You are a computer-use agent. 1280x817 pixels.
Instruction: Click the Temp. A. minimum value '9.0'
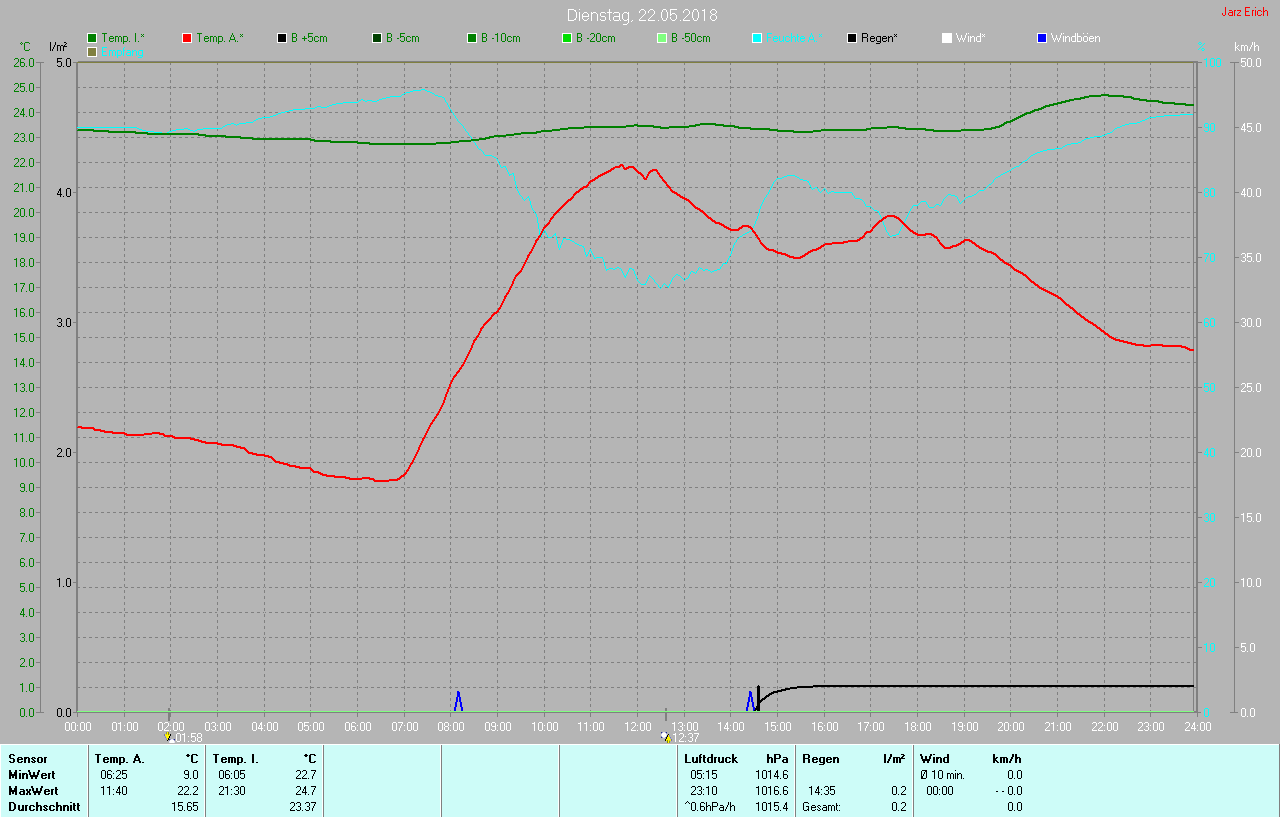point(191,775)
